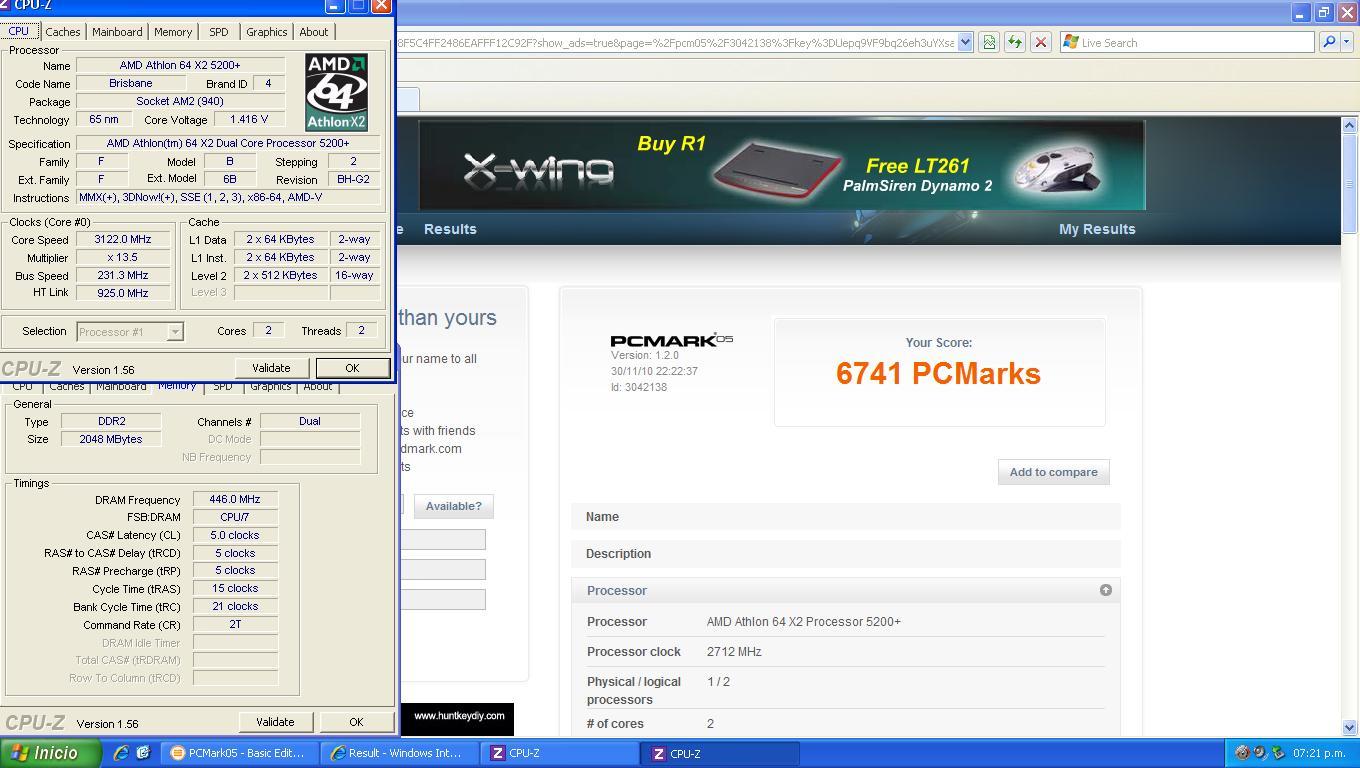Click the AMD Athlon X2 logo image
The width and height of the screenshot is (1360, 768).
336,93
